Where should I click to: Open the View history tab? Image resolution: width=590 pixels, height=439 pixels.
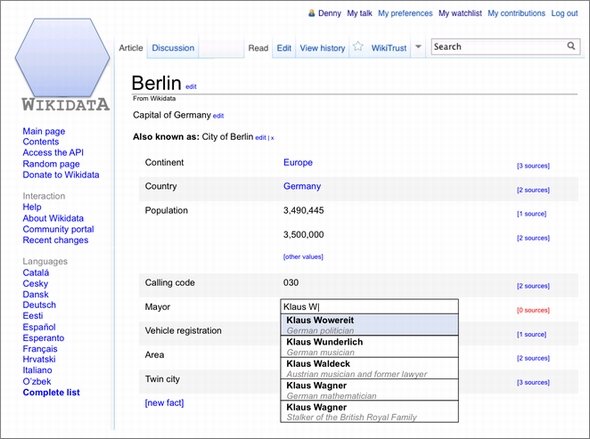click(x=322, y=48)
